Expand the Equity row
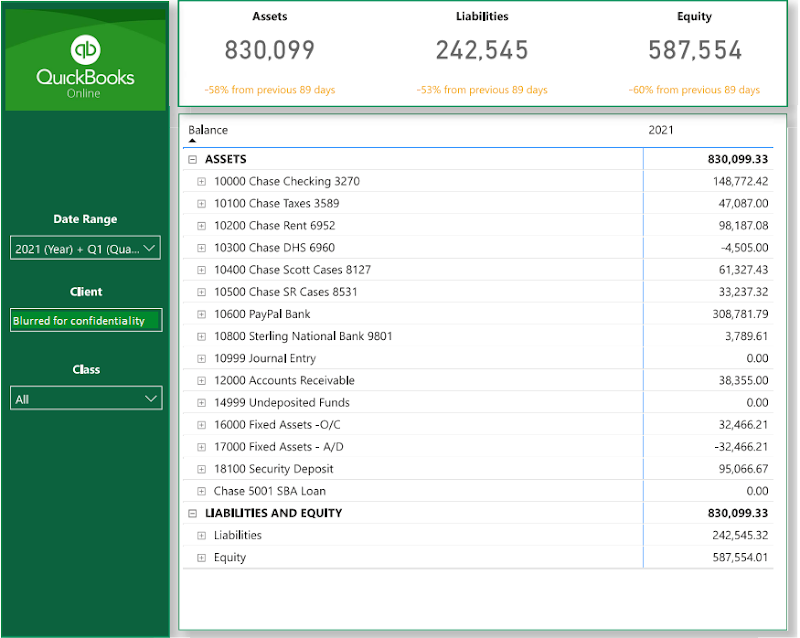The height and width of the screenshot is (638, 800). pyautogui.click(x=202, y=558)
